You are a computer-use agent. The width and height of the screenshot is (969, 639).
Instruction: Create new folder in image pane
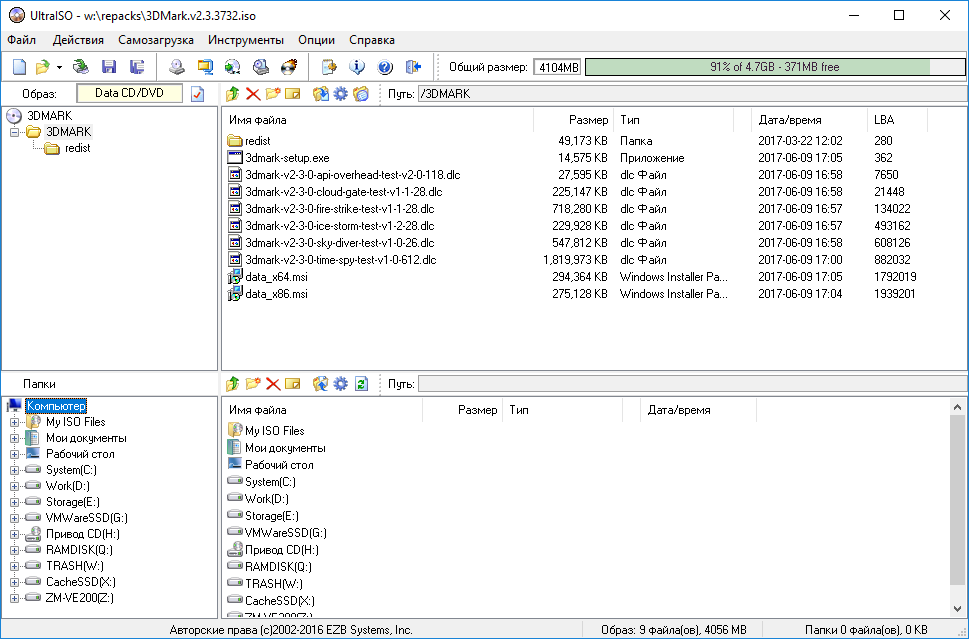[273, 94]
